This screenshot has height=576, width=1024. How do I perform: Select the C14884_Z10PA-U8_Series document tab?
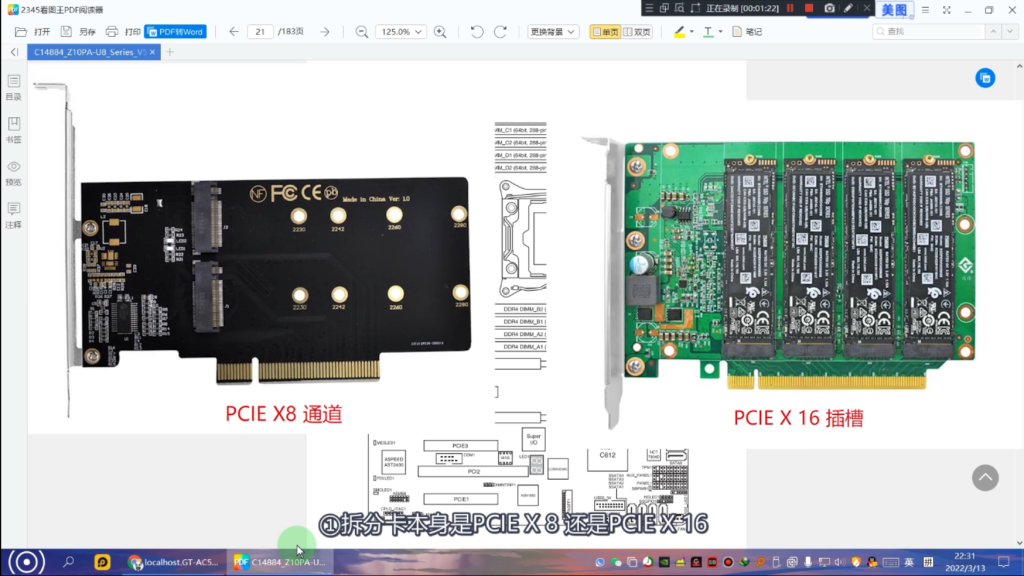pos(88,52)
